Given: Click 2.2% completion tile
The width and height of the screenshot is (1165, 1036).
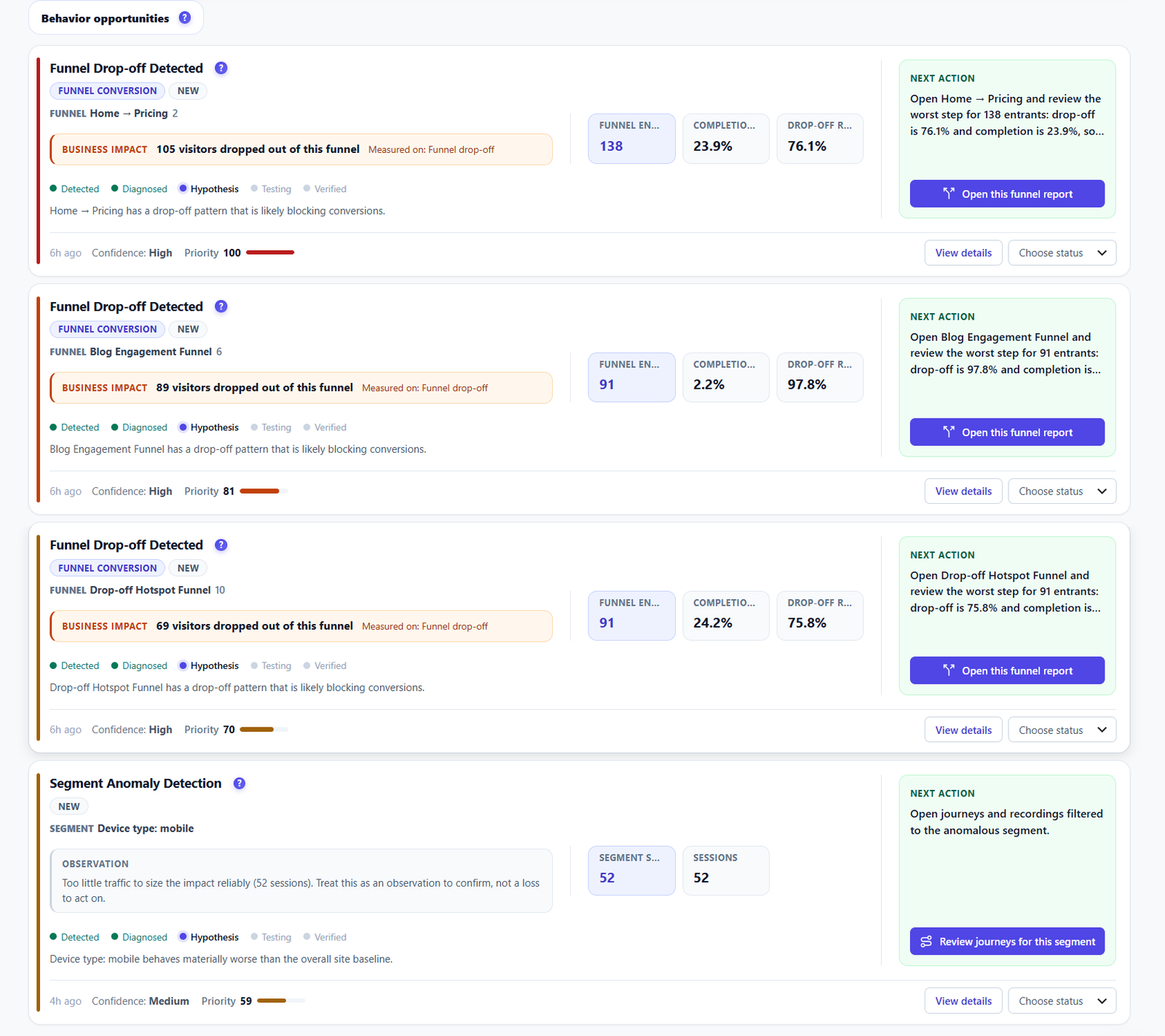Looking at the screenshot, I should (x=725, y=377).
